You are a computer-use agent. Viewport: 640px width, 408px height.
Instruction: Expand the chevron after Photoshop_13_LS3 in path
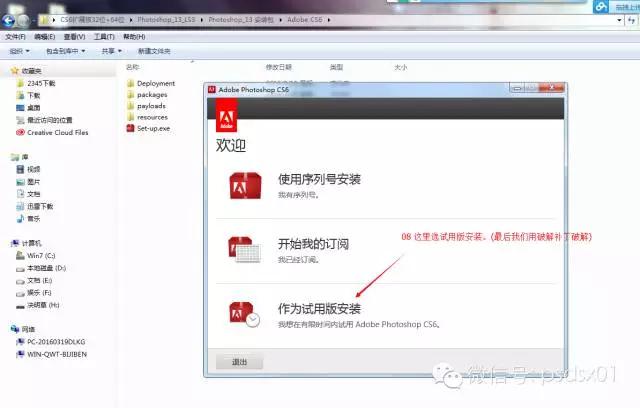click(202, 20)
